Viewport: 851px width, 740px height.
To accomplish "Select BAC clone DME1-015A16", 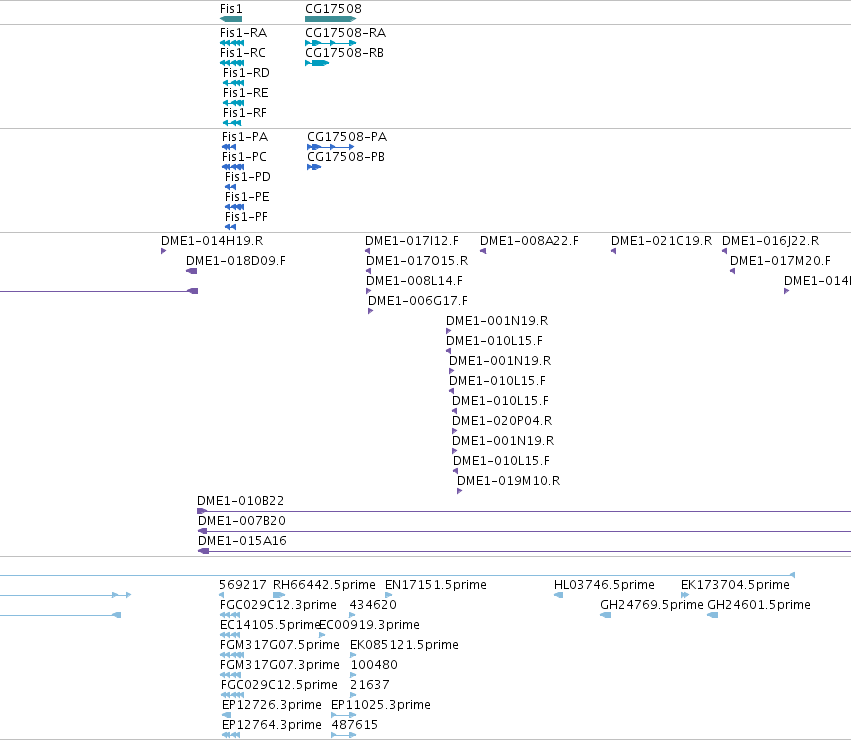I will 242,541.
